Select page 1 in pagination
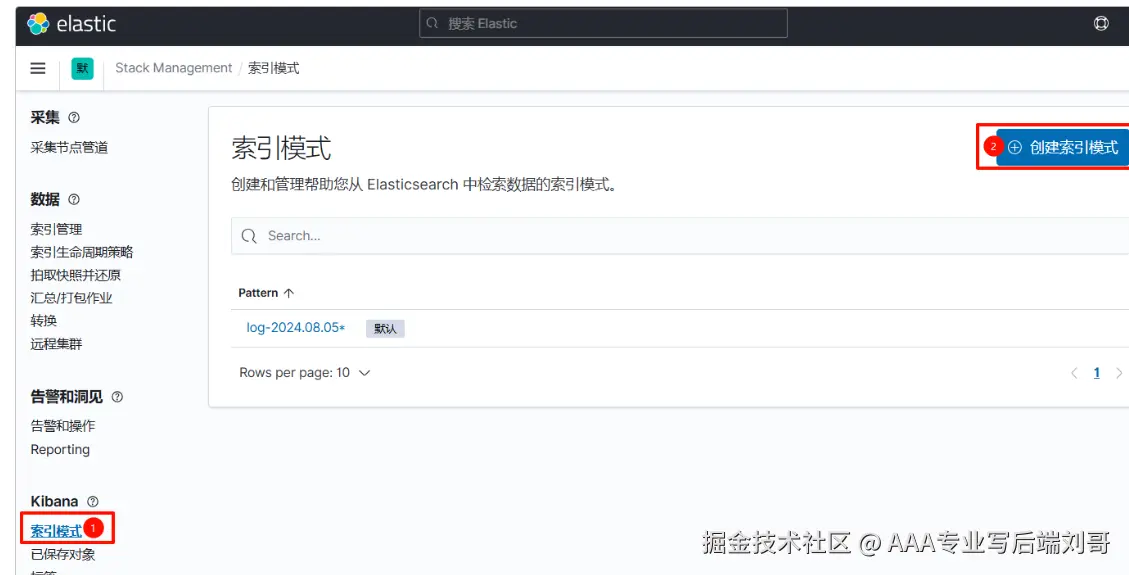Screen dimensions: 1129x575 [x=1097, y=373]
